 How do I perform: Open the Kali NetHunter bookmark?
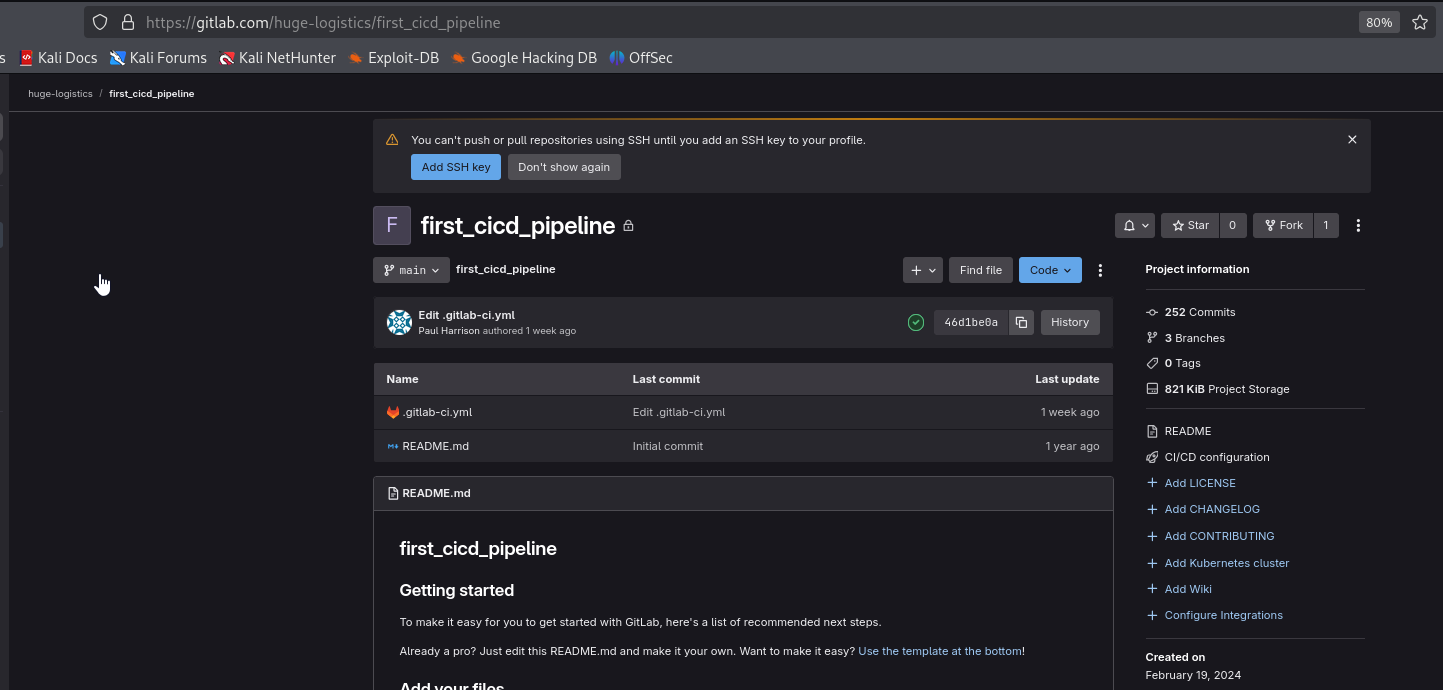(278, 58)
